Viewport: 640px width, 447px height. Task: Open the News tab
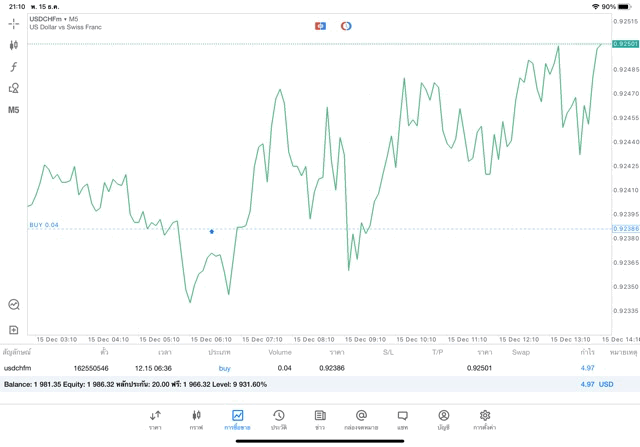click(x=319, y=419)
